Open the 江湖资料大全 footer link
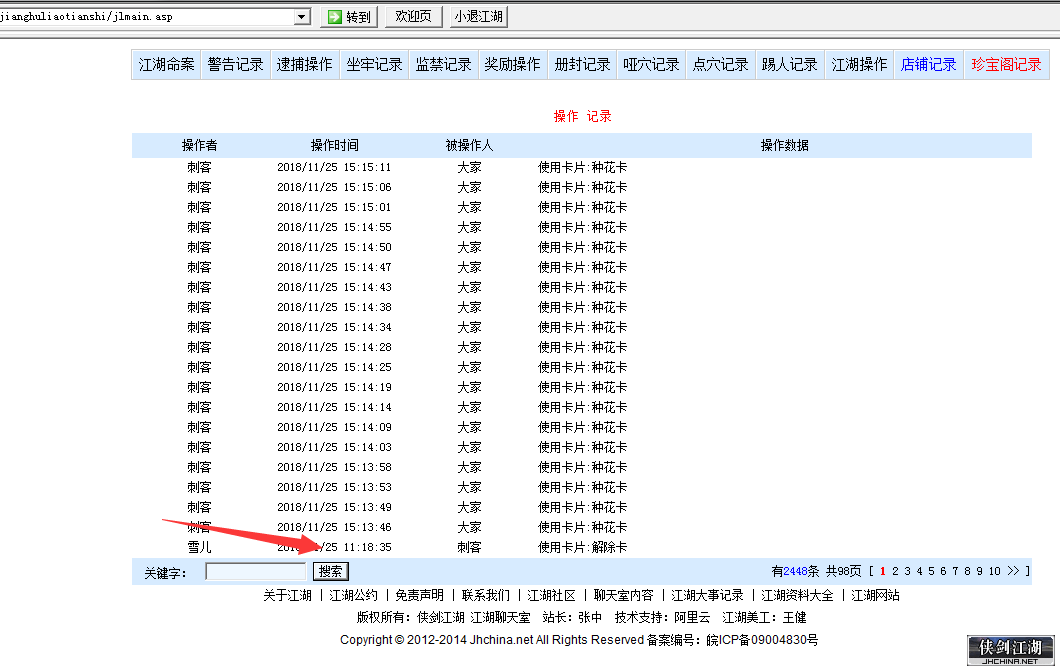Screen dimensions: 1060x671 [797, 595]
